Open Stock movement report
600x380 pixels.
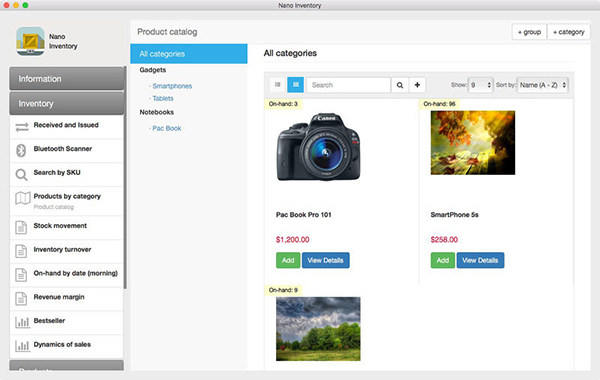tap(67, 228)
